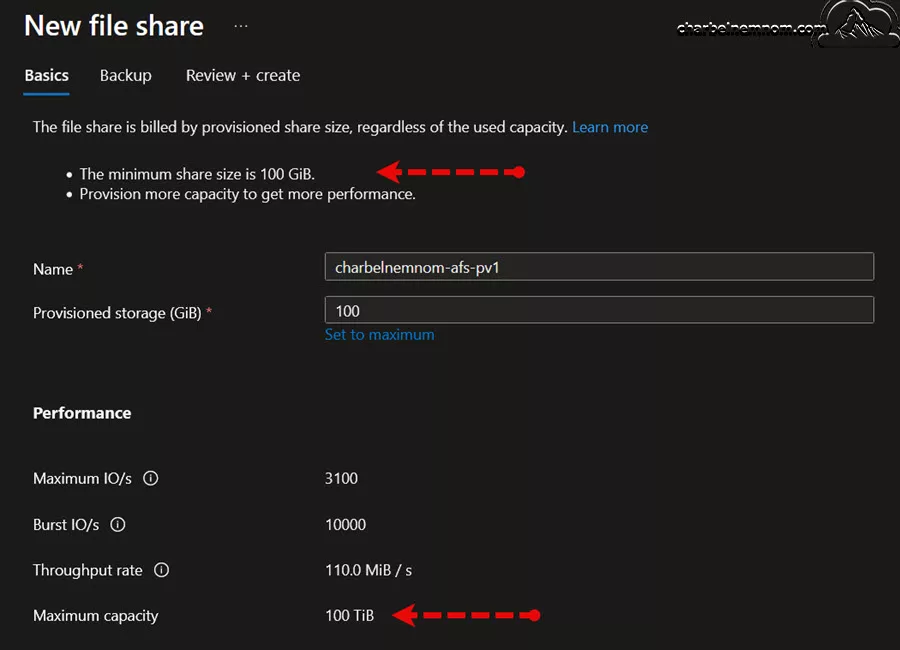This screenshot has height=650, width=900.
Task: Select the 10000 Burst IO/s value
Action: 346,525
